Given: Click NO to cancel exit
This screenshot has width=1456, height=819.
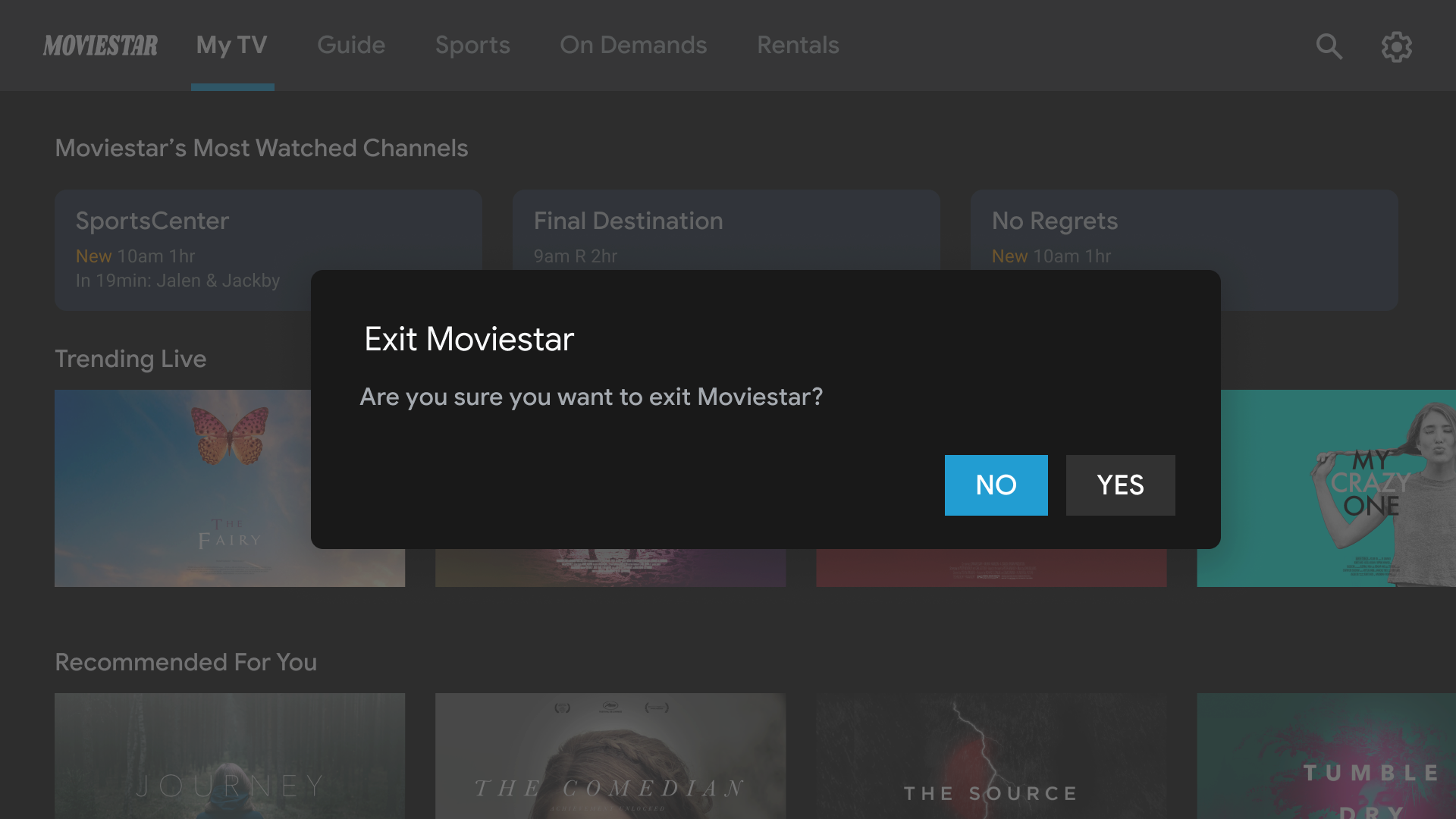Looking at the screenshot, I should coord(996,485).
